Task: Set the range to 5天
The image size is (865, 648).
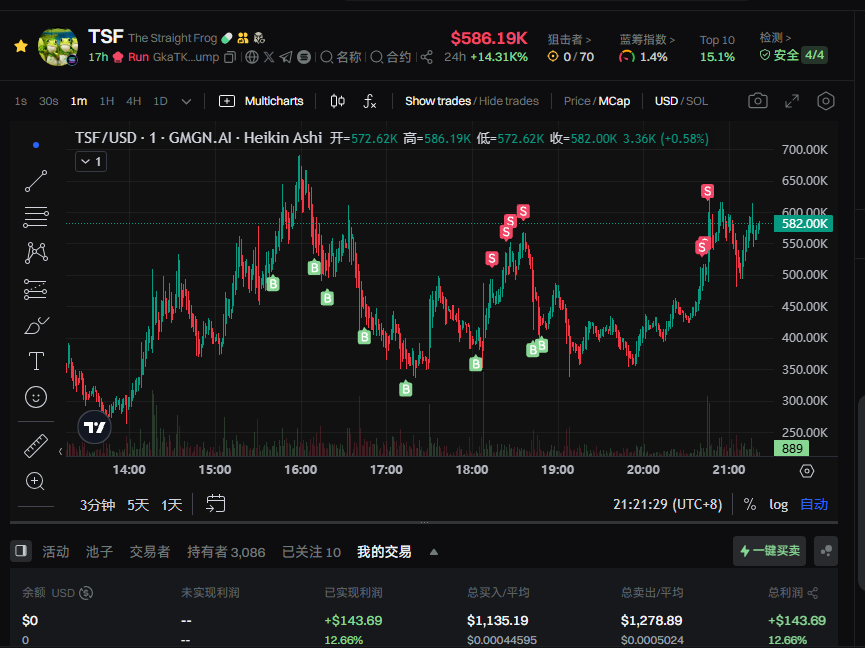Action: pyautogui.click(x=138, y=505)
